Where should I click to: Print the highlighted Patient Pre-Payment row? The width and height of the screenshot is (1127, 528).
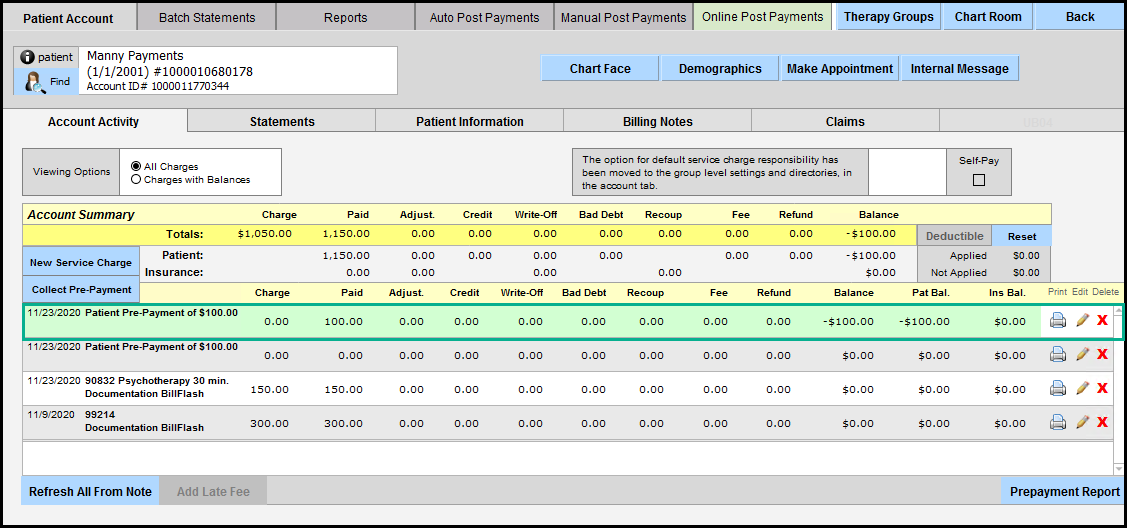click(1058, 321)
